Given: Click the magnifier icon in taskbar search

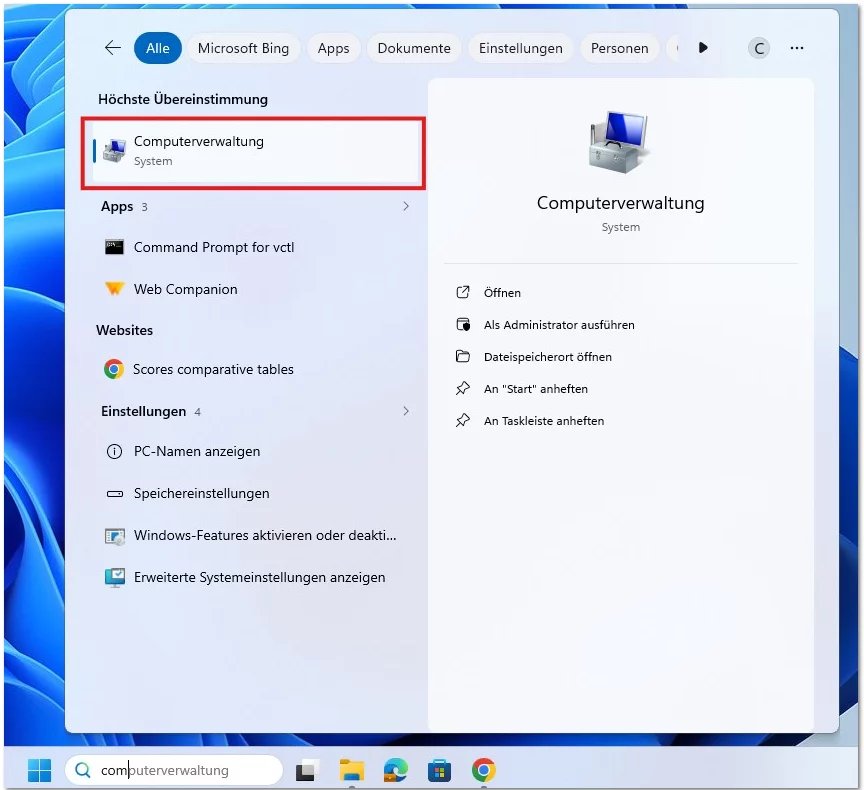Looking at the screenshot, I should tap(83, 770).
